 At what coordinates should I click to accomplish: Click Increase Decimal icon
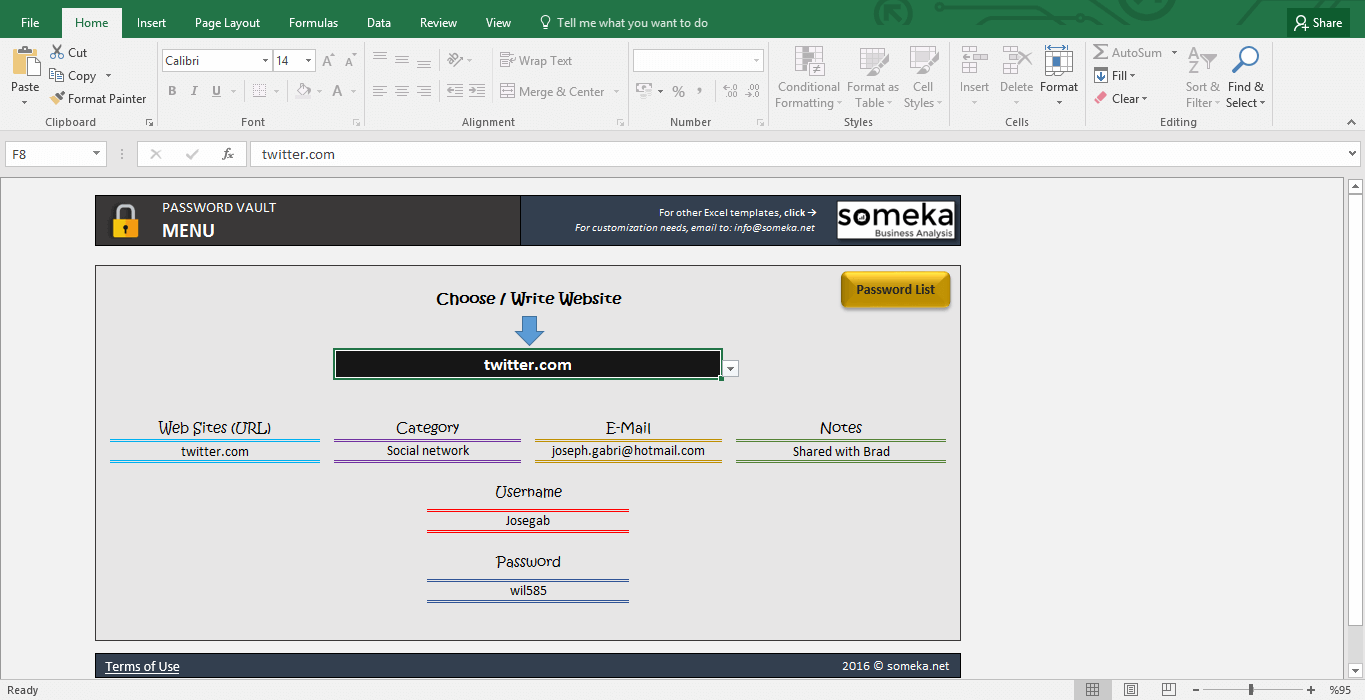pyautogui.click(x=729, y=92)
